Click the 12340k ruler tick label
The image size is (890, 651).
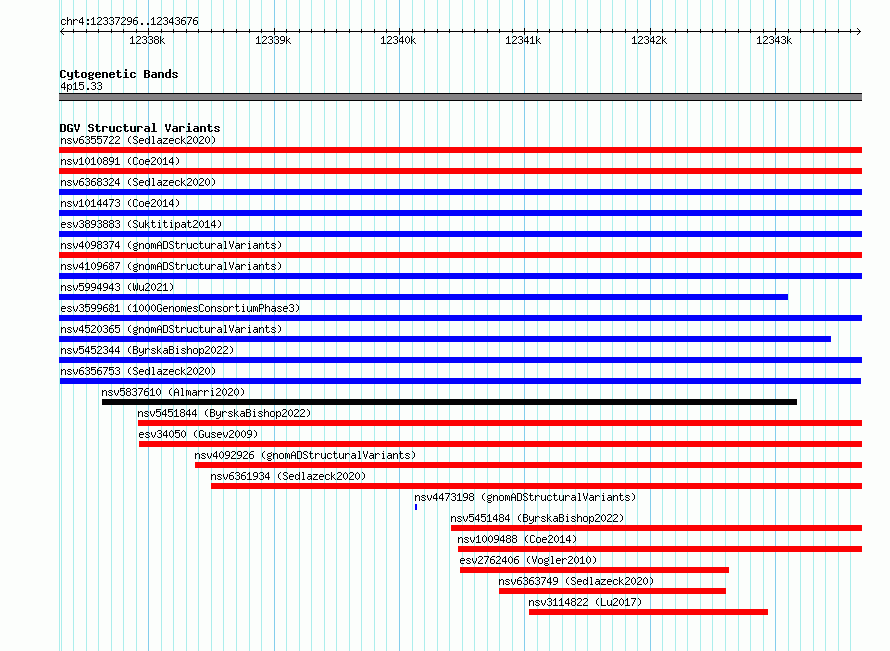point(398,40)
